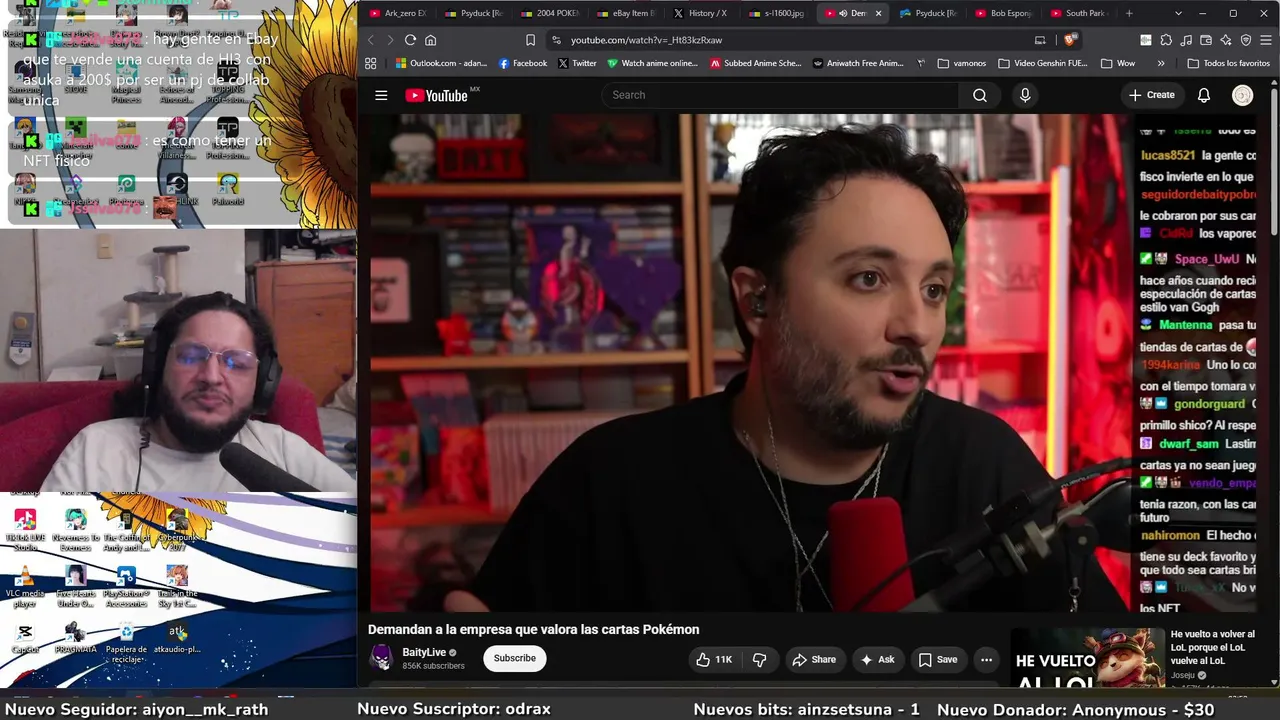Open the vamonos bookmarks folder
The image size is (1280, 720).
pyautogui.click(x=962, y=63)
